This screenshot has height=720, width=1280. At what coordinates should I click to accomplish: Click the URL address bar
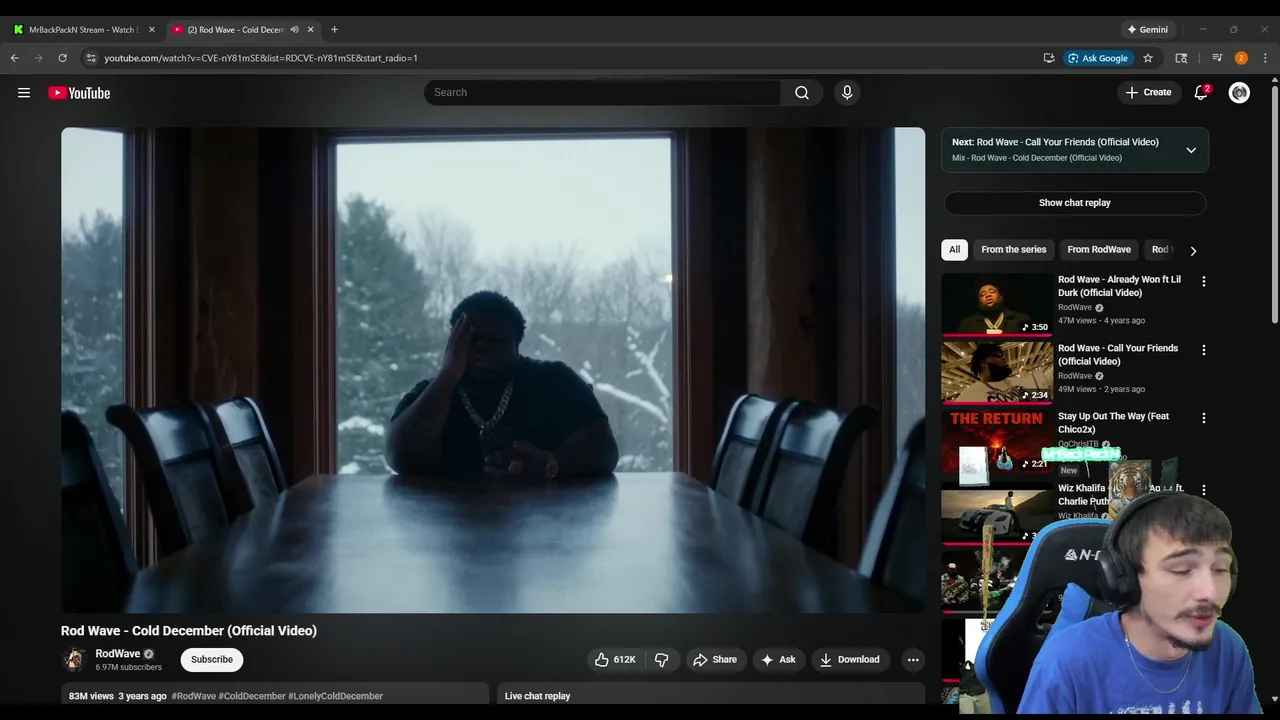click(x=560, y=58)
